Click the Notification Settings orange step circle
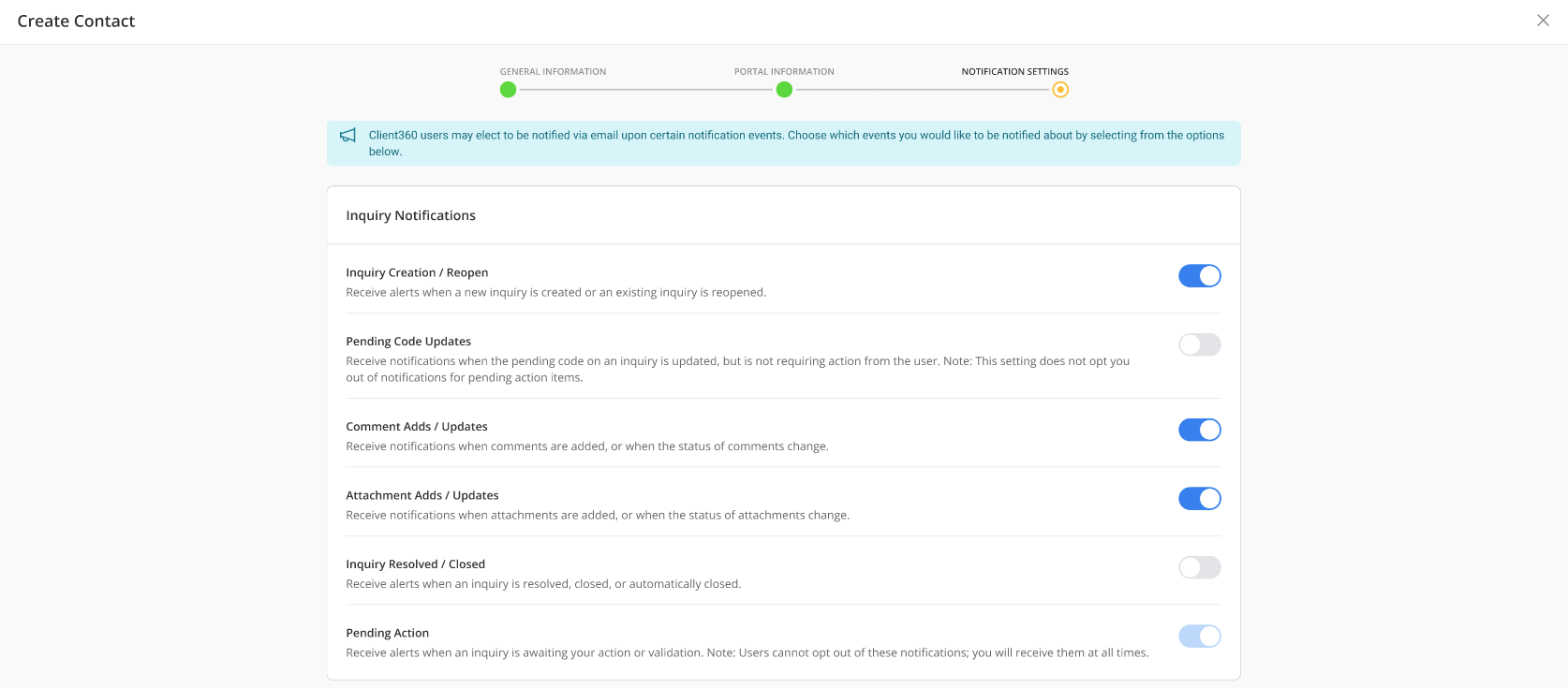The height and width of the screenshot is (688, 1568). [x=1059, y=90]
